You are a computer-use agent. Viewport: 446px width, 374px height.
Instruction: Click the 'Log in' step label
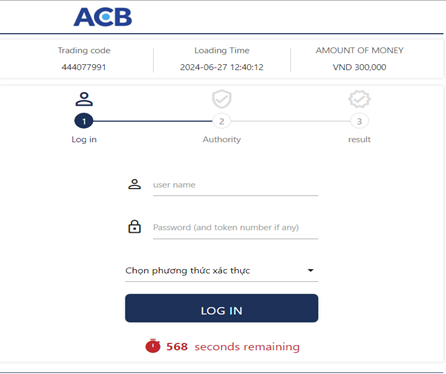[84, 139]
